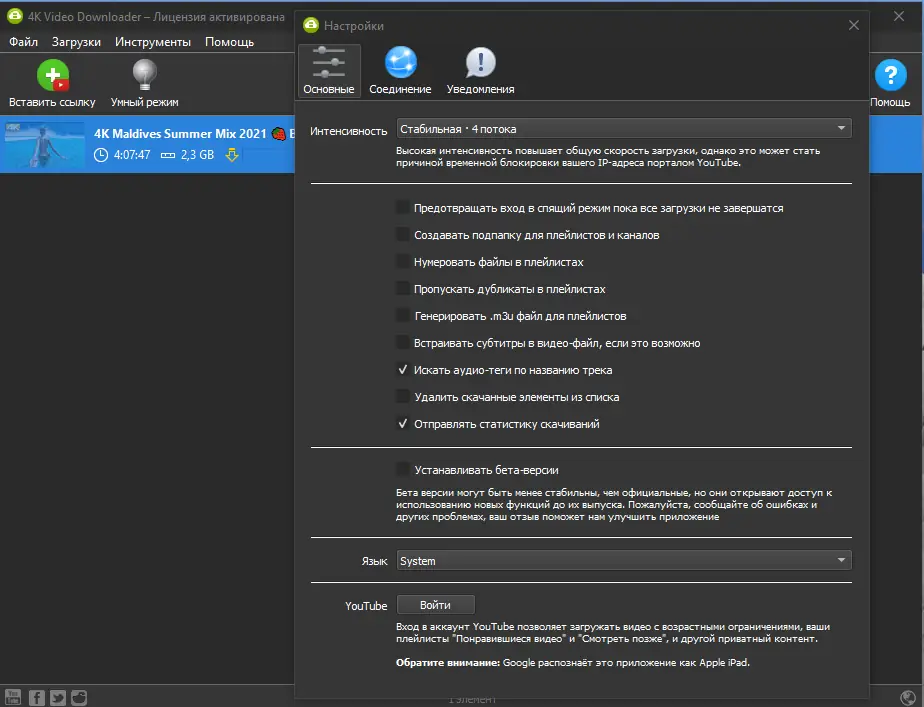Open the Помощь menu in menu bar
Viewport: 924px width, 707px height.
click(229, 42)
